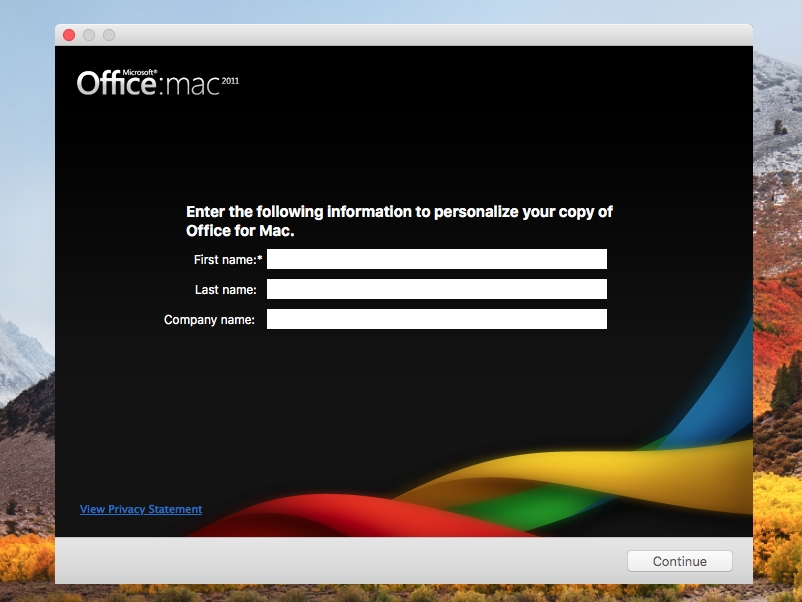Viewport: 802px width, 602px height.
Task: Focus the Last name text box
Action: [x=437, y=289]
